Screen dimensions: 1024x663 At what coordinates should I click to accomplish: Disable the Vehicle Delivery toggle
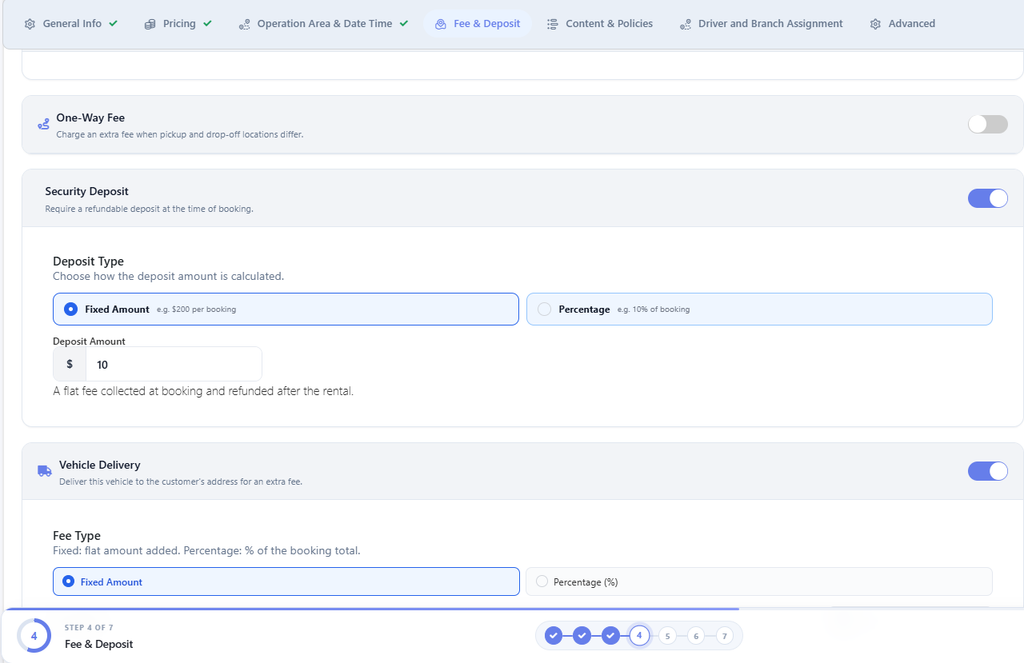click(x=987, y=471)
